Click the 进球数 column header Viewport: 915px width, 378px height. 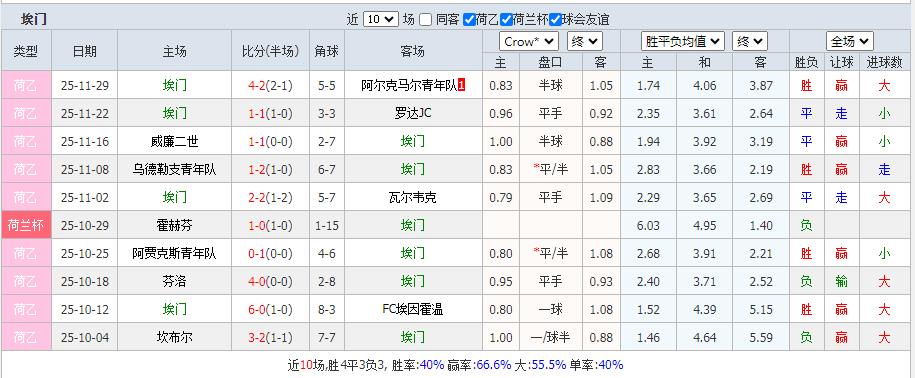coord(885,62)
